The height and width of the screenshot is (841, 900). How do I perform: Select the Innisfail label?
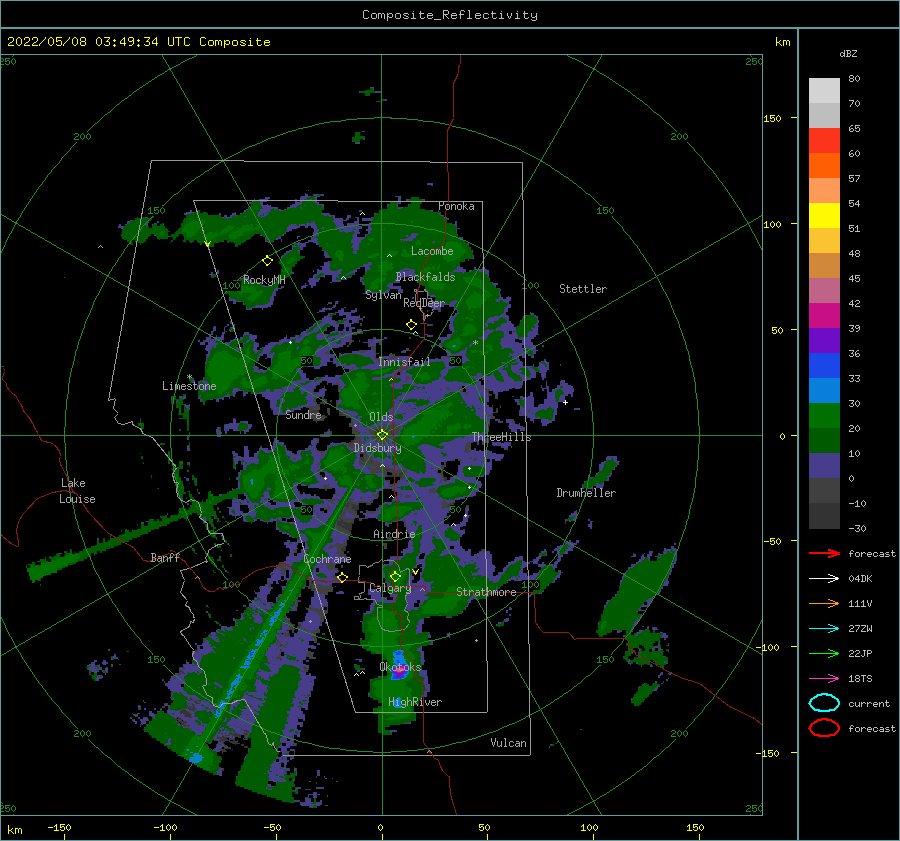pos(404,362)
